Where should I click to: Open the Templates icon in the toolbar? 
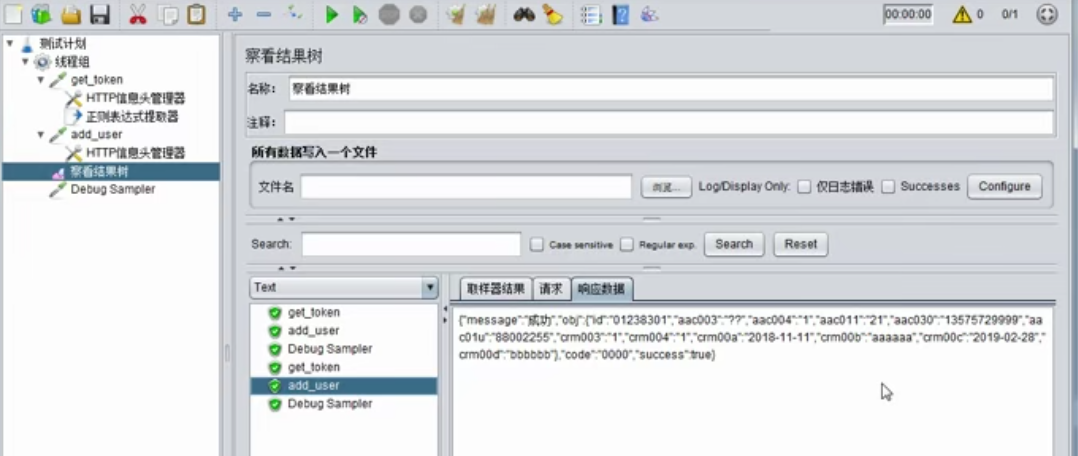coord(41,14)
